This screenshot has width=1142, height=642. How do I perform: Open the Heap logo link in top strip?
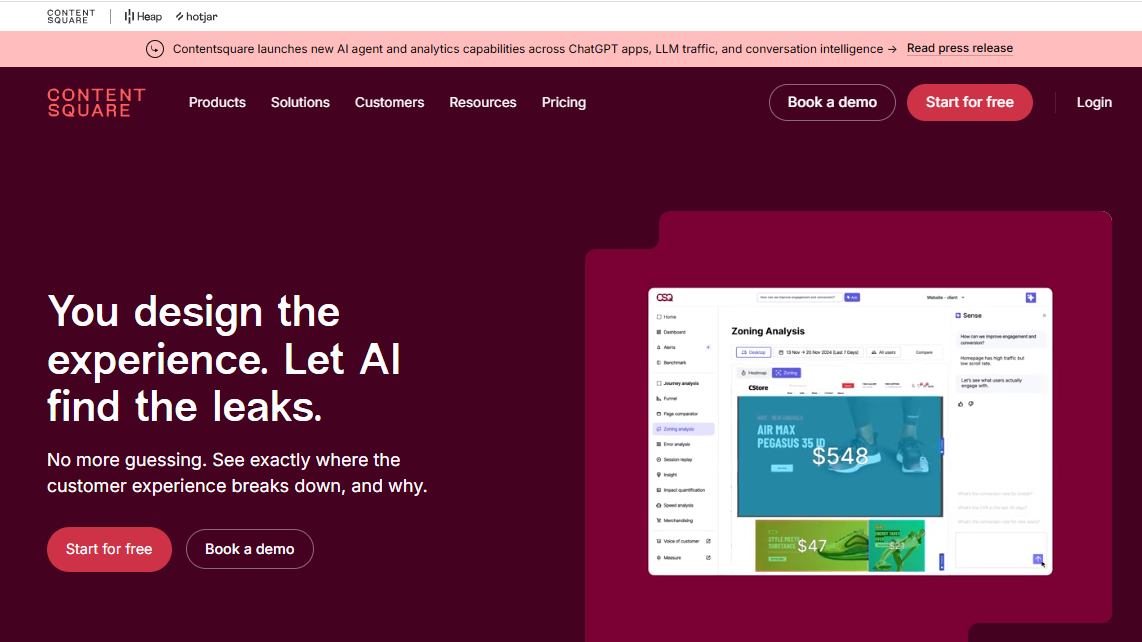pyautogui.click(x=143, y=16)
